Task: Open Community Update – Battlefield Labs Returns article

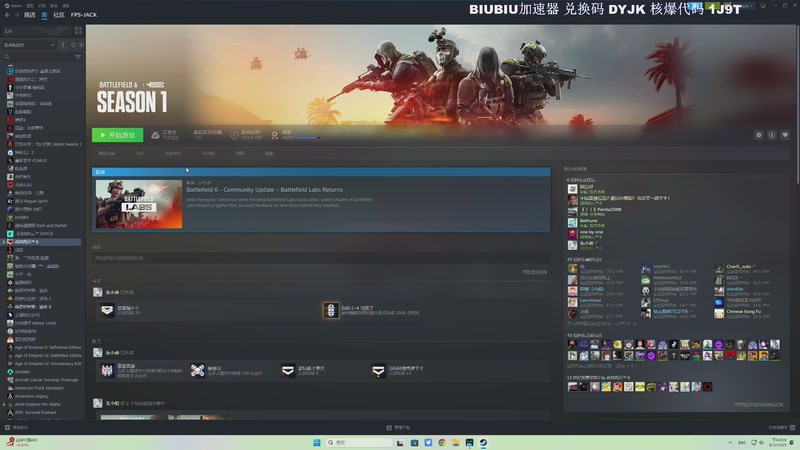Action: click(264, 190)
